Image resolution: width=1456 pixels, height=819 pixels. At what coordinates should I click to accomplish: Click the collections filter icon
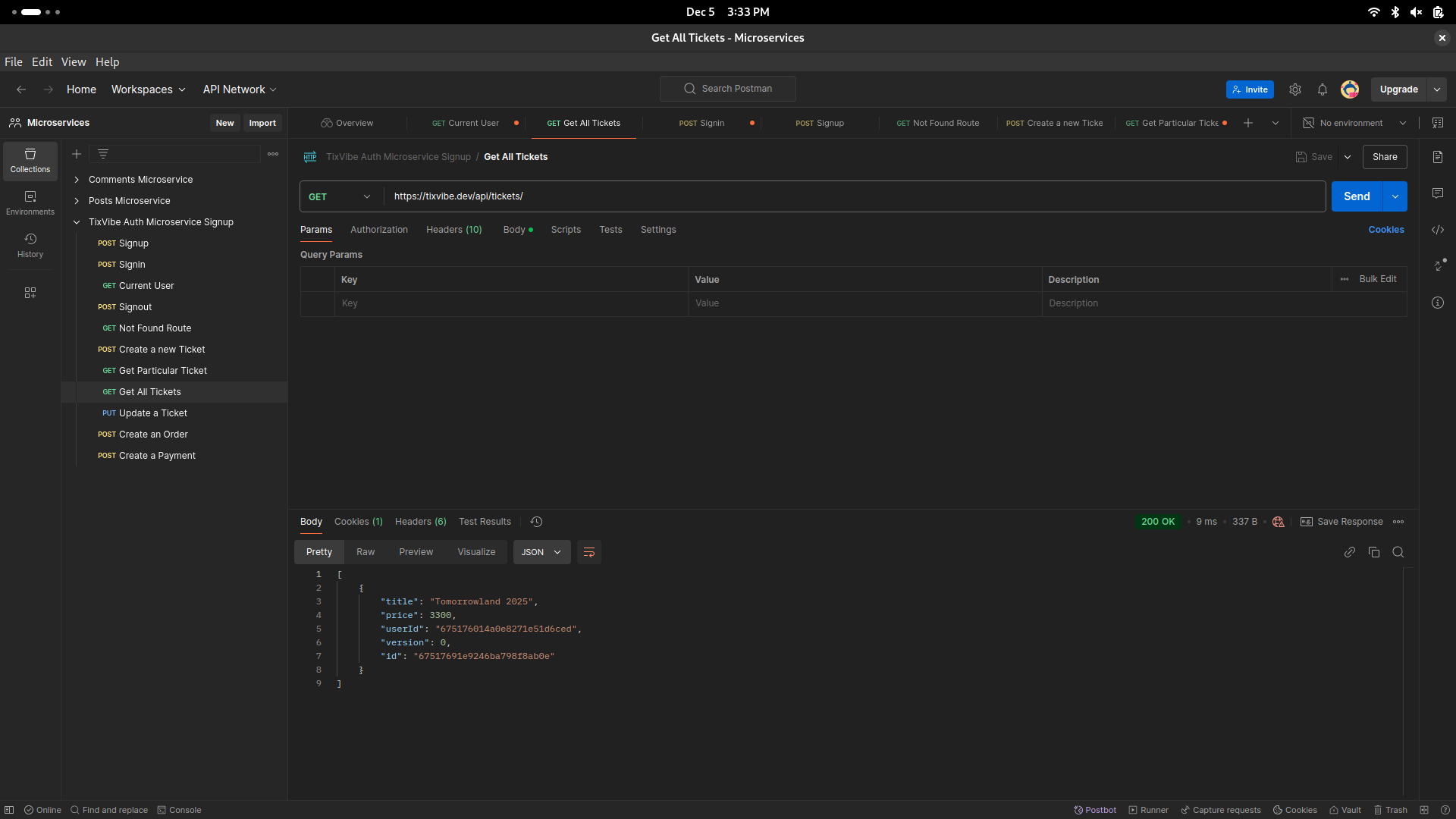[103, 154]
